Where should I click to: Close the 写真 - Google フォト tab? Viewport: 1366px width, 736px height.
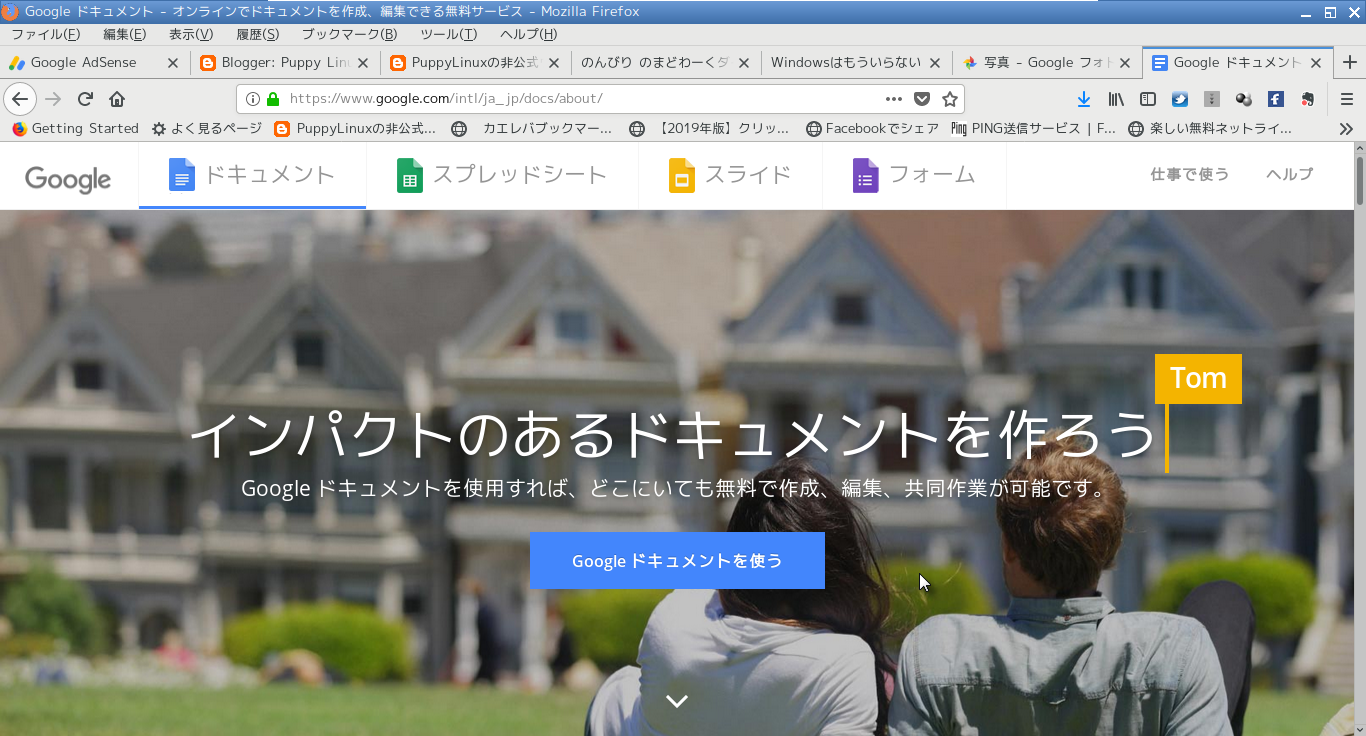pos(1125,62)
